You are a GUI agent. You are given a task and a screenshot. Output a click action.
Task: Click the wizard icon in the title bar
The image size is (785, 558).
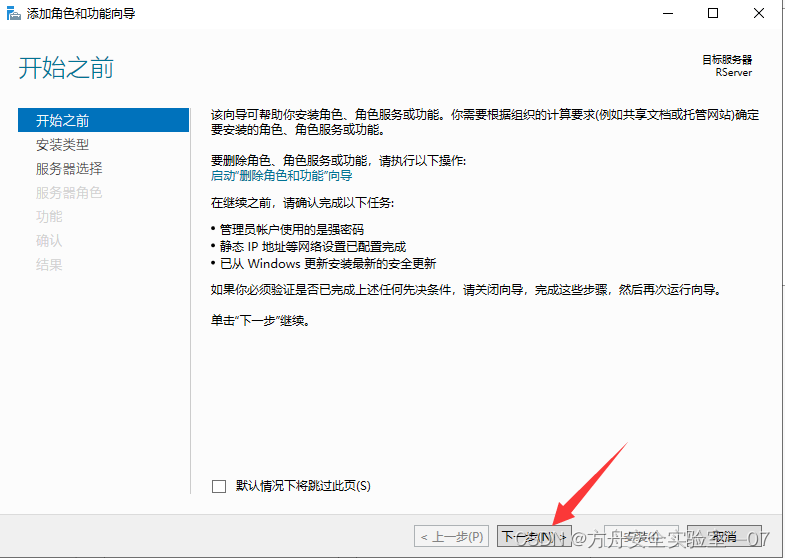(x=14, y=13)
